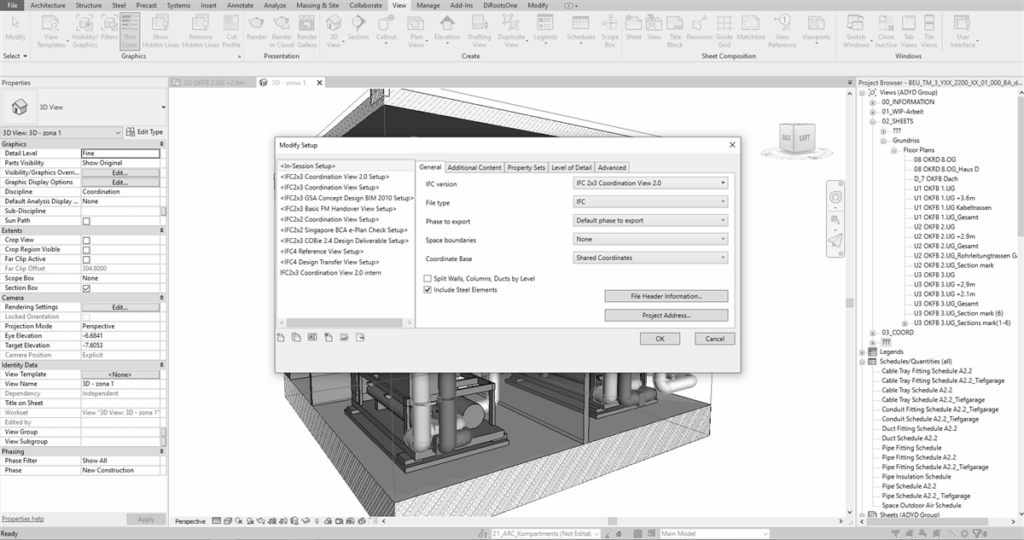Open the Phase to export dropdown
Viewport: 1024px width, 540px height.
pos(650,221)
